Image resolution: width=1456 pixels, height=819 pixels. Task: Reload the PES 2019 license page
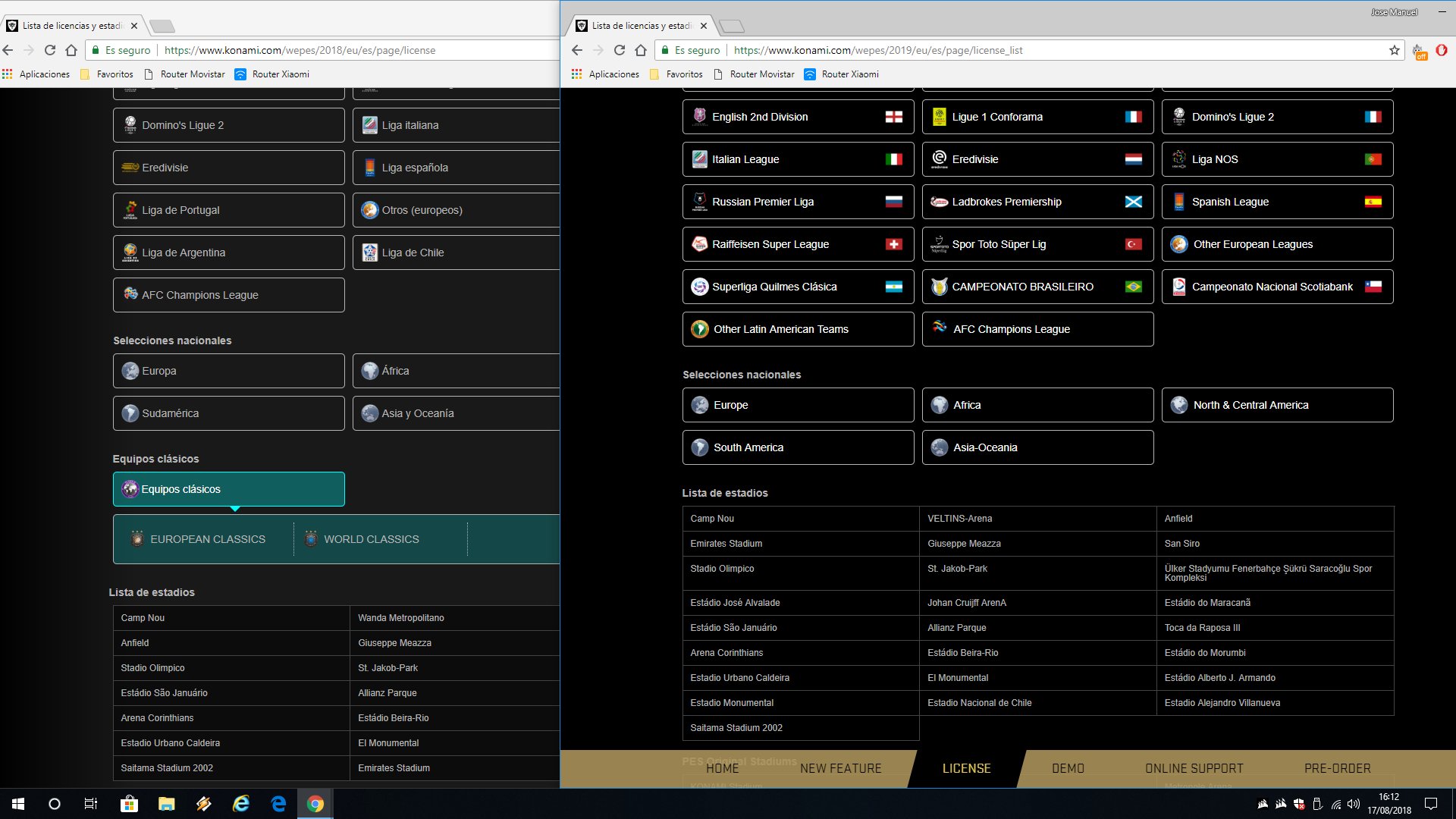[620, 50]
